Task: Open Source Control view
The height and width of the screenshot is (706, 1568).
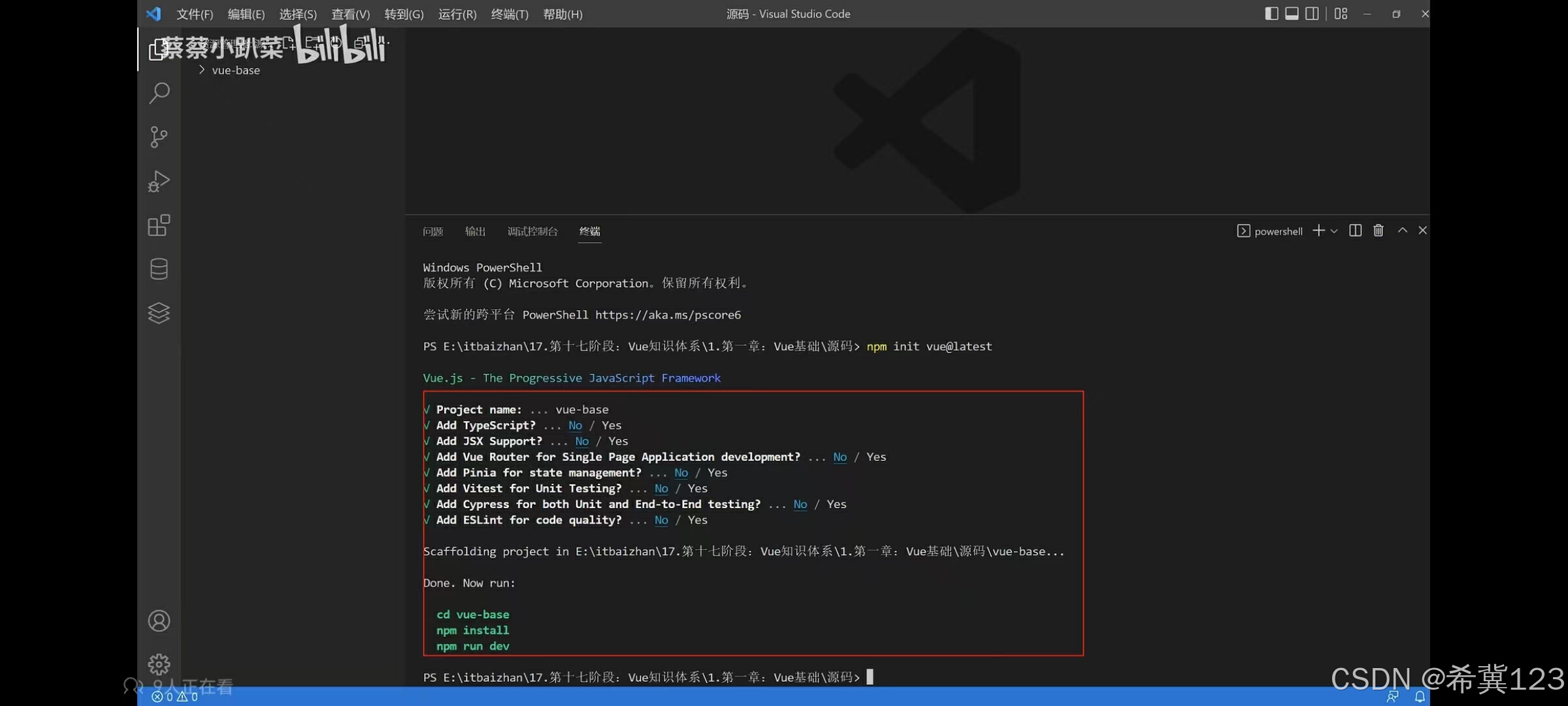Action: (x=159, y=137)
